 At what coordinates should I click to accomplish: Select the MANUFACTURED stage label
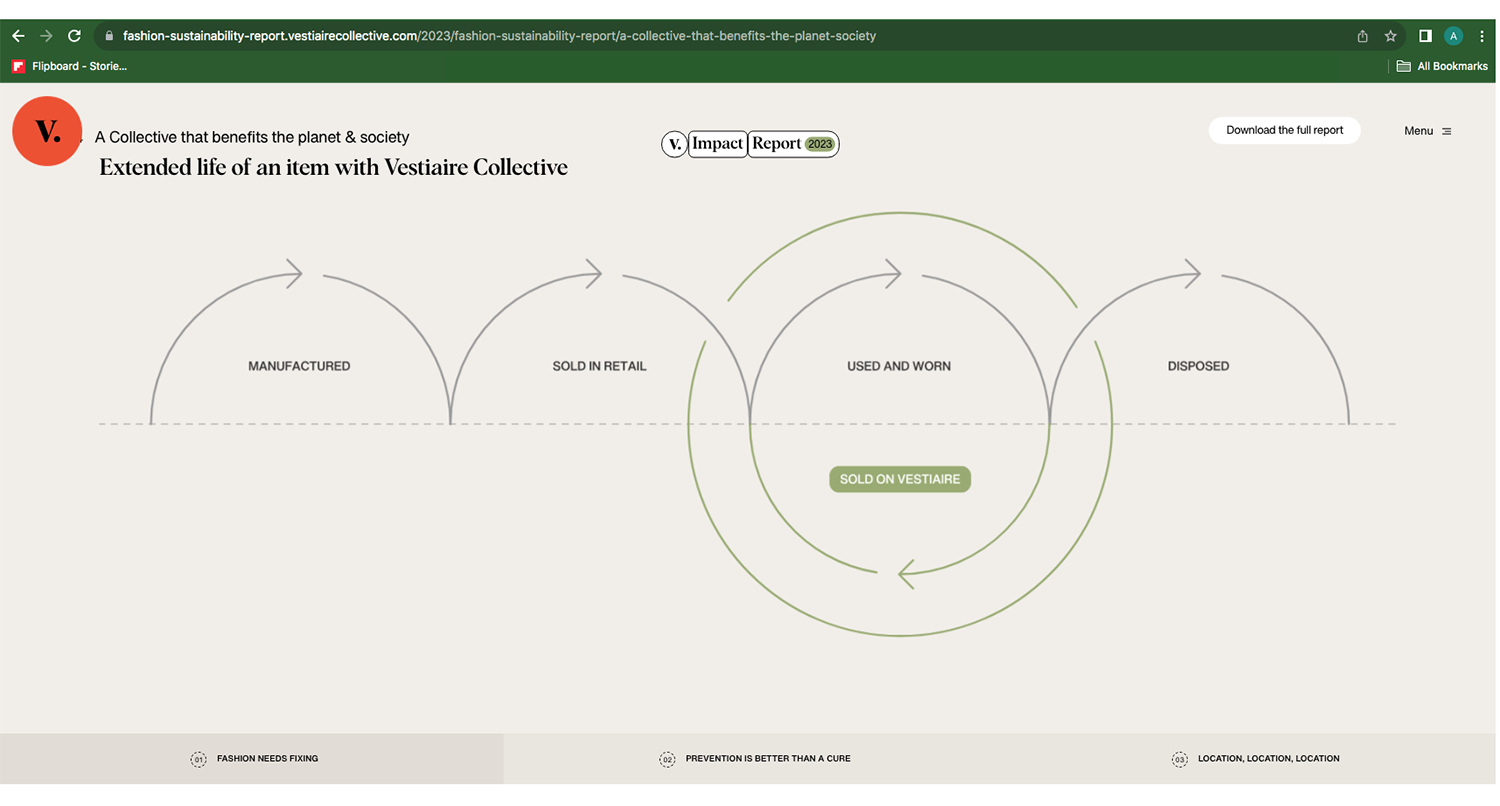tap(299, 366)
